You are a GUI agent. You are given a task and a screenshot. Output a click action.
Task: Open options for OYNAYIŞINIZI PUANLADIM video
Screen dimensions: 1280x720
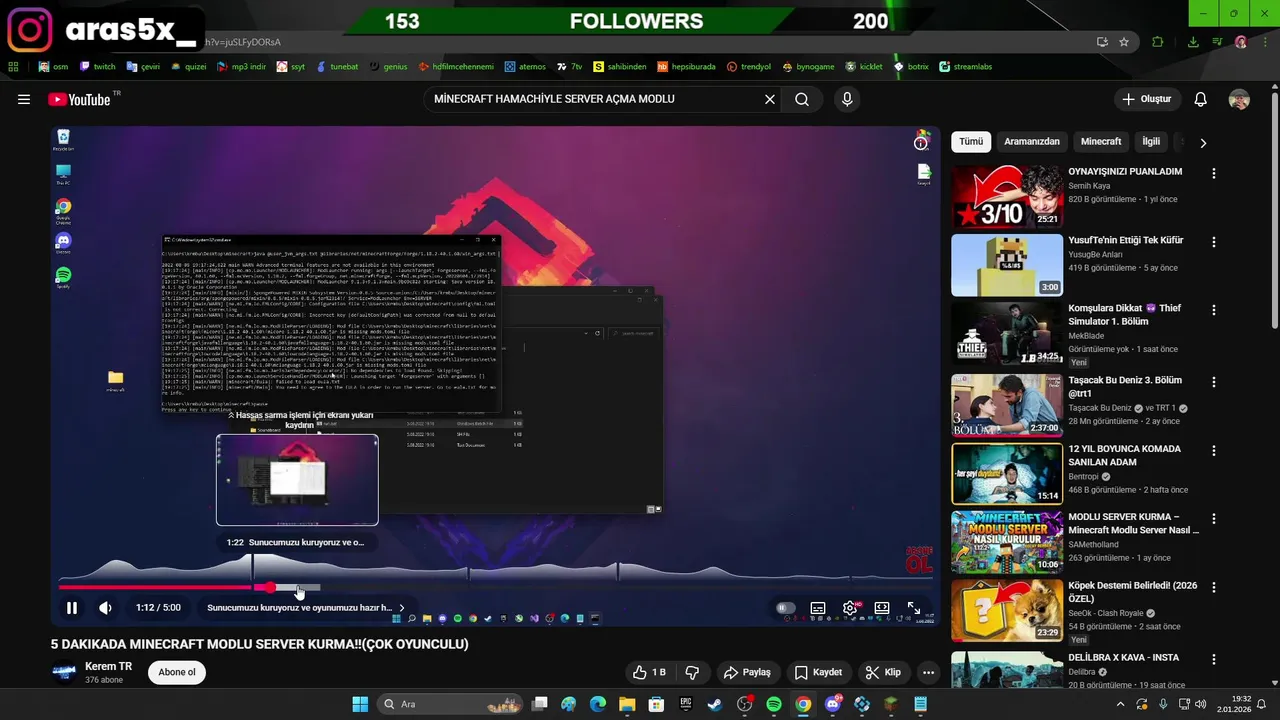(x=1214, y=174)
